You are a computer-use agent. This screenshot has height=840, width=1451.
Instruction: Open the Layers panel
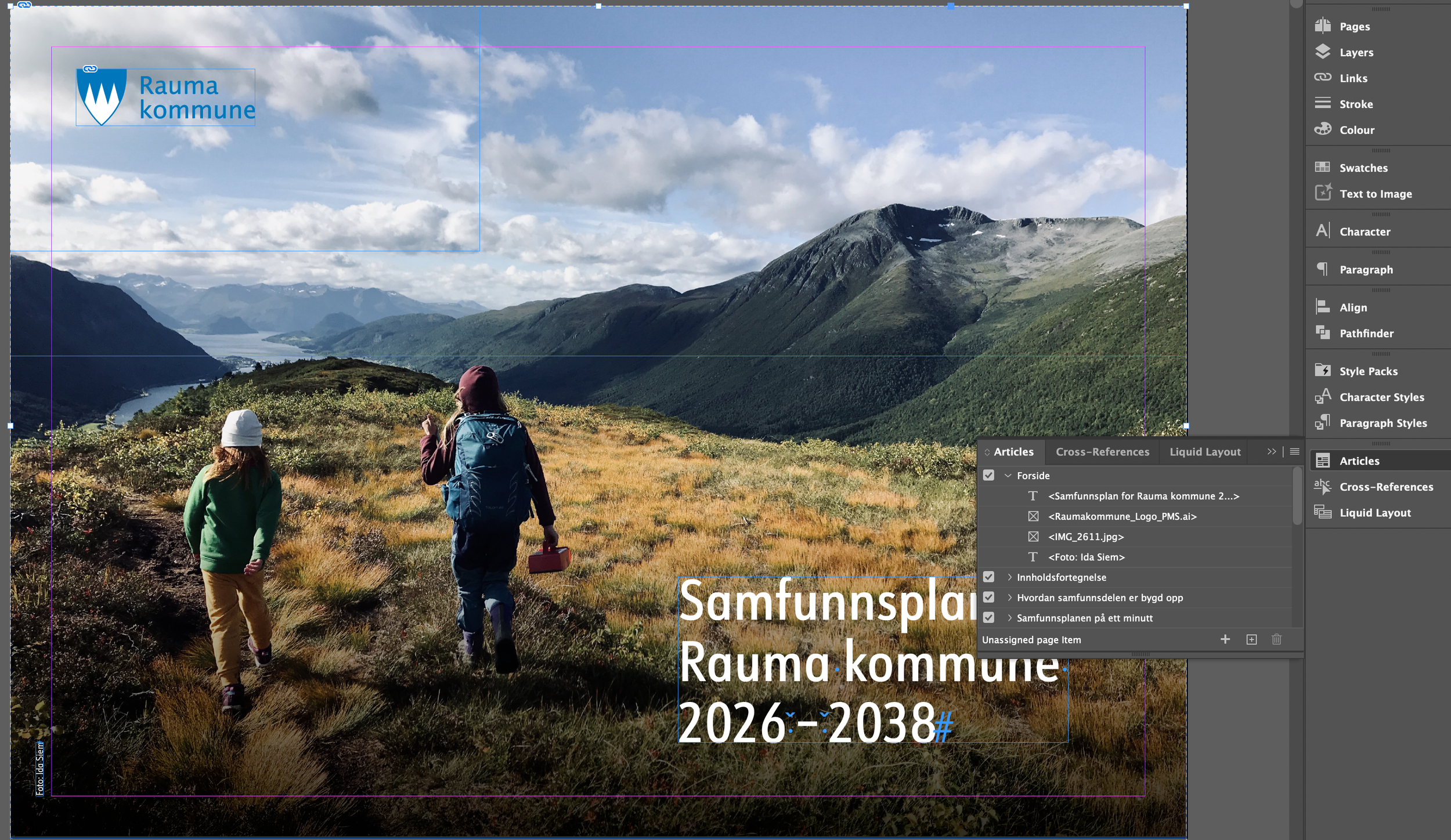(1356, 53)
